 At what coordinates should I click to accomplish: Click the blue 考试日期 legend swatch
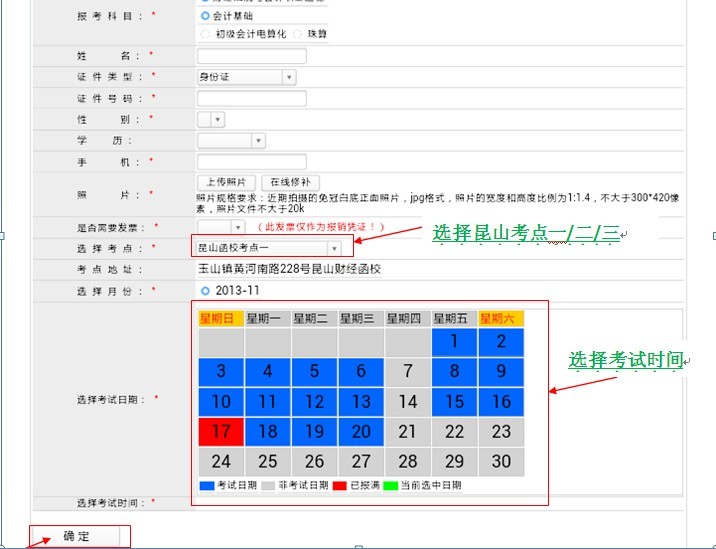[207, 486]
